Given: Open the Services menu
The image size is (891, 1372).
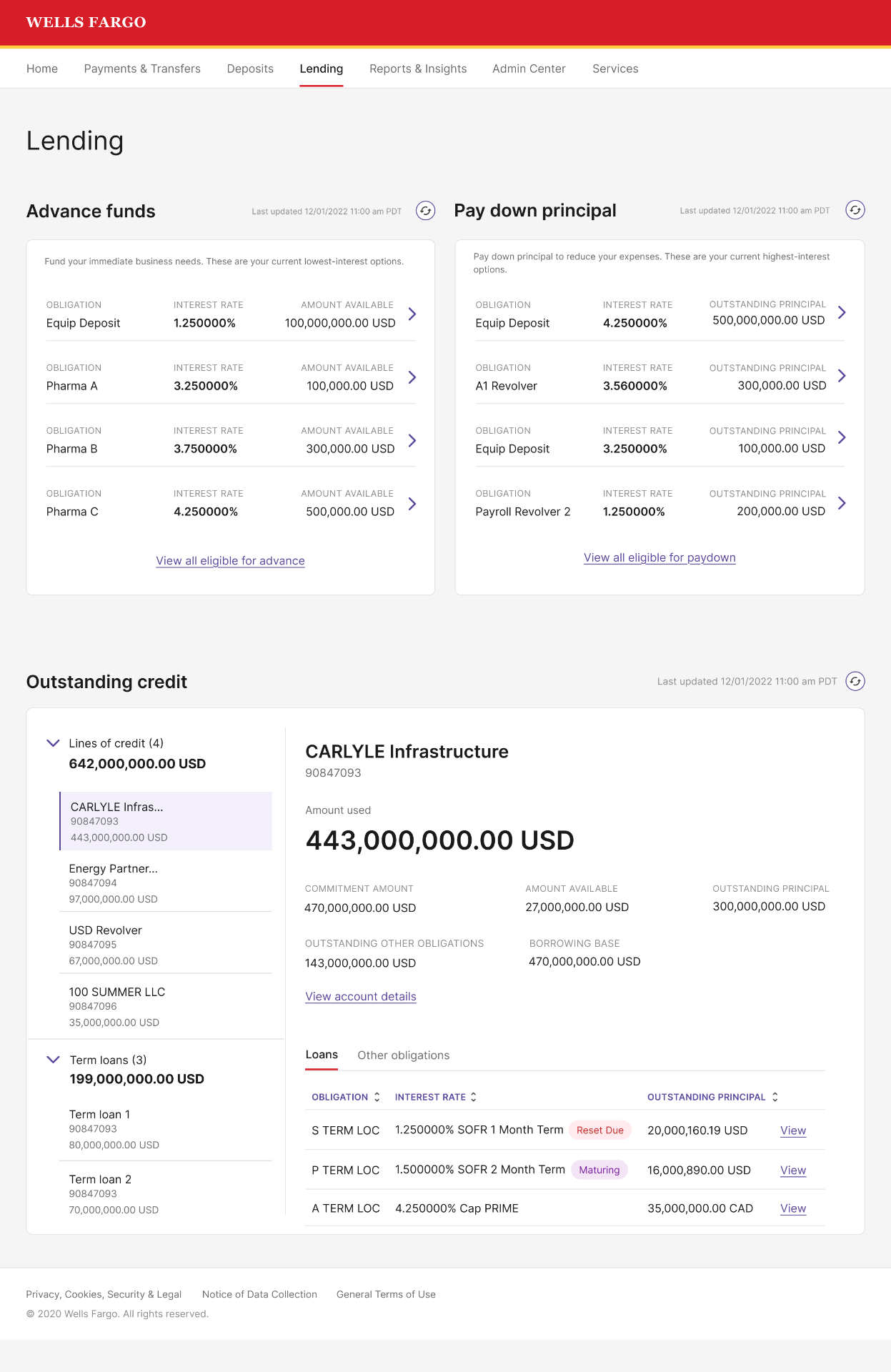Looking at the screenshot, I should [615, 69].
